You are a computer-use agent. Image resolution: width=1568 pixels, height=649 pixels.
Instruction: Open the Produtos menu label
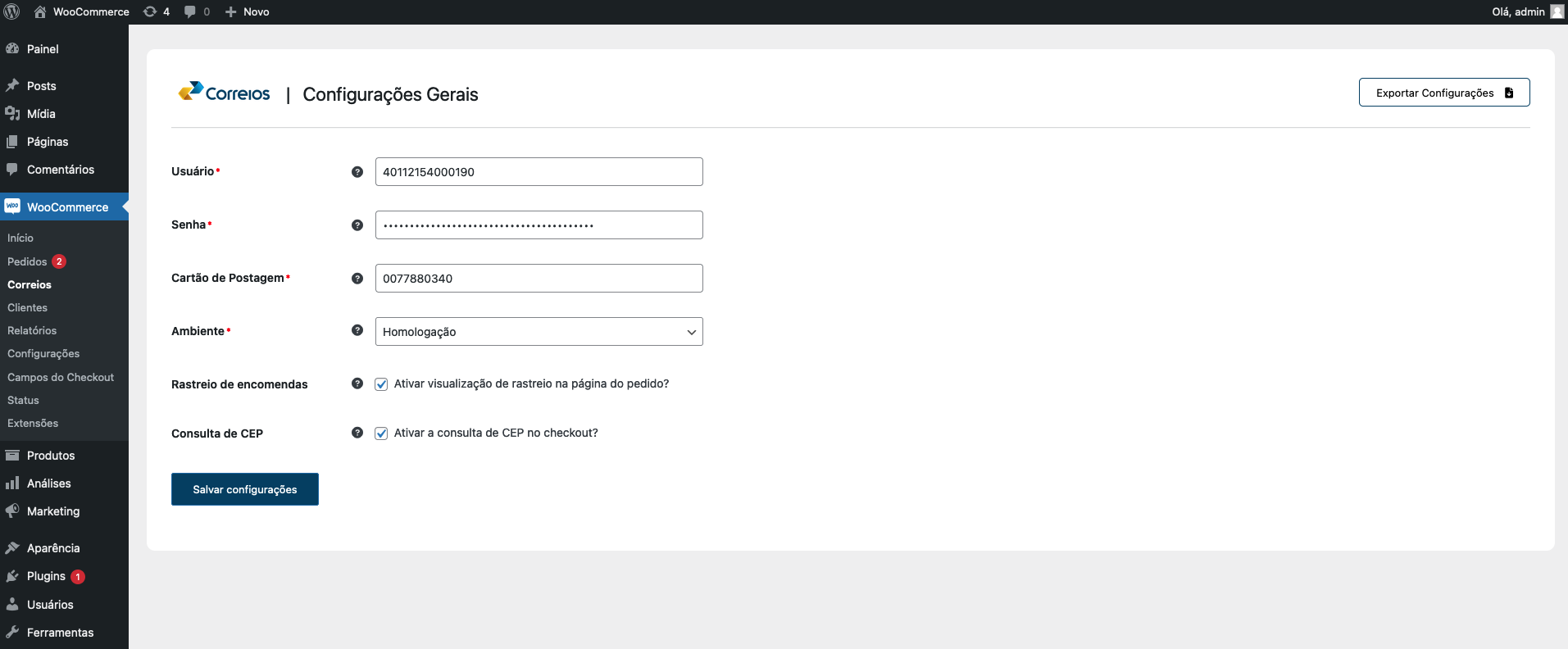pyautogui.click(x=51, y=456)
